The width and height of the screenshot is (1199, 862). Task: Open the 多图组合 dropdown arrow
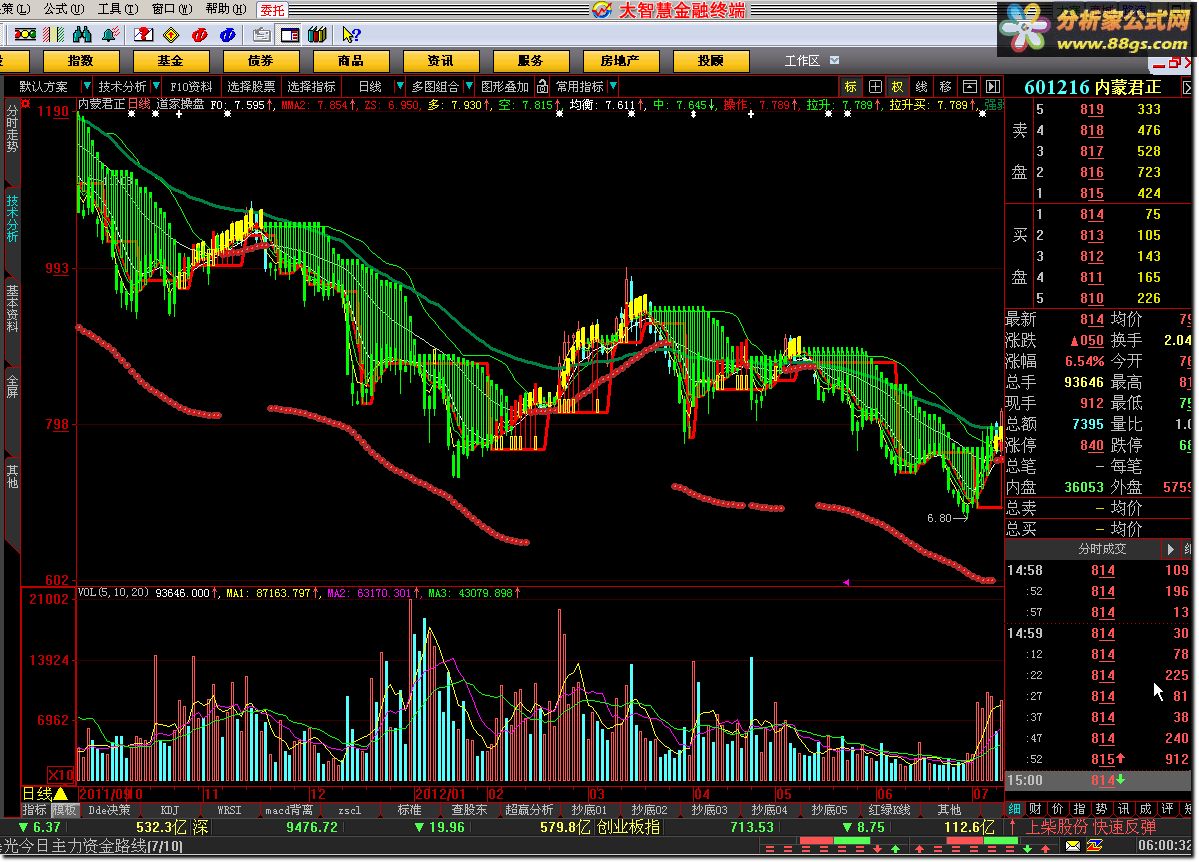(469, 86)
